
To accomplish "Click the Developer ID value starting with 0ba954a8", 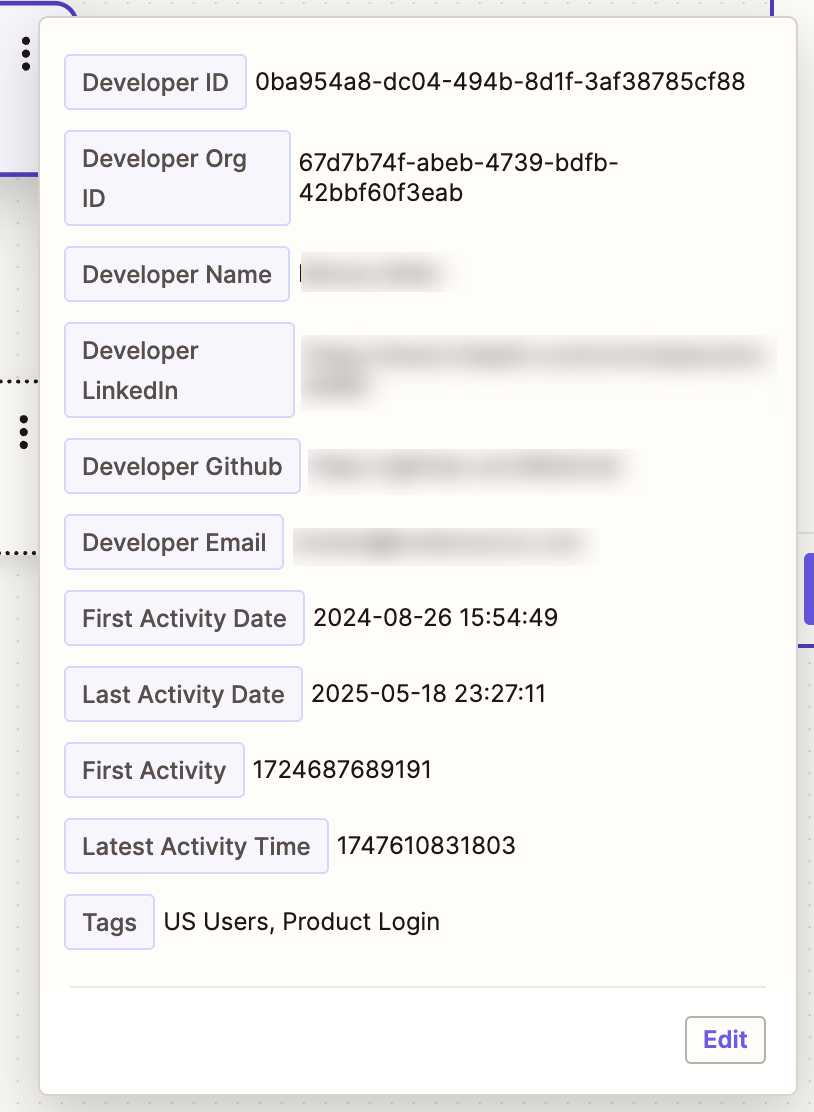I will (x=500, y=82).
